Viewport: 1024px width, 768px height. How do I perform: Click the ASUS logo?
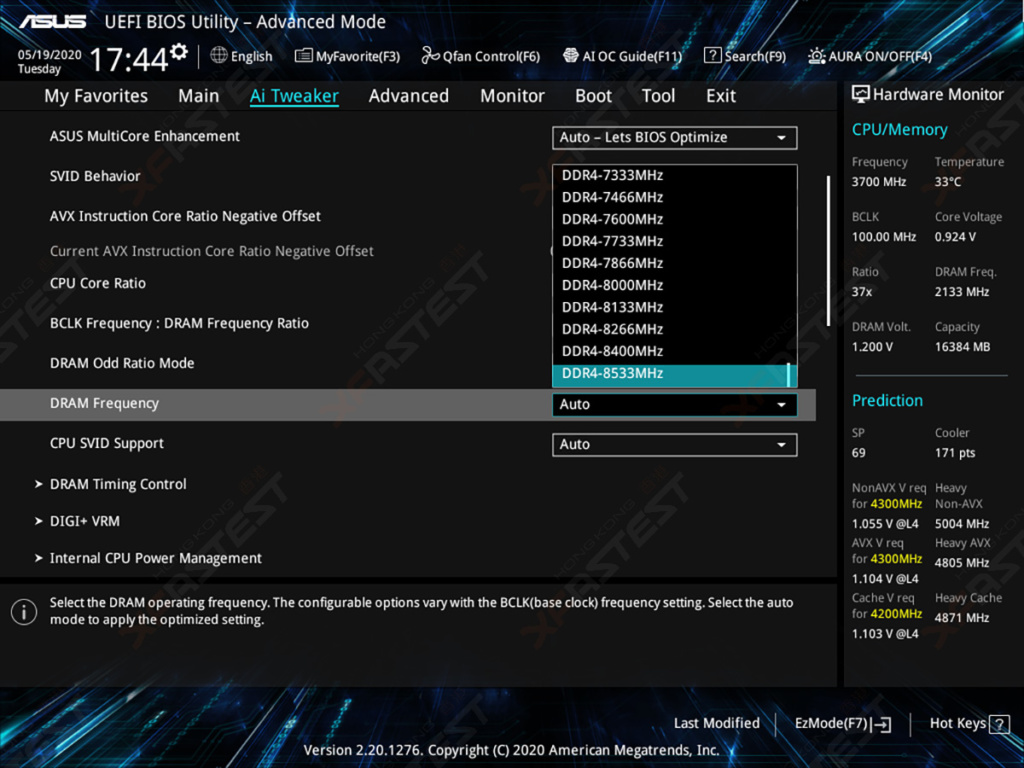point(52,22)
